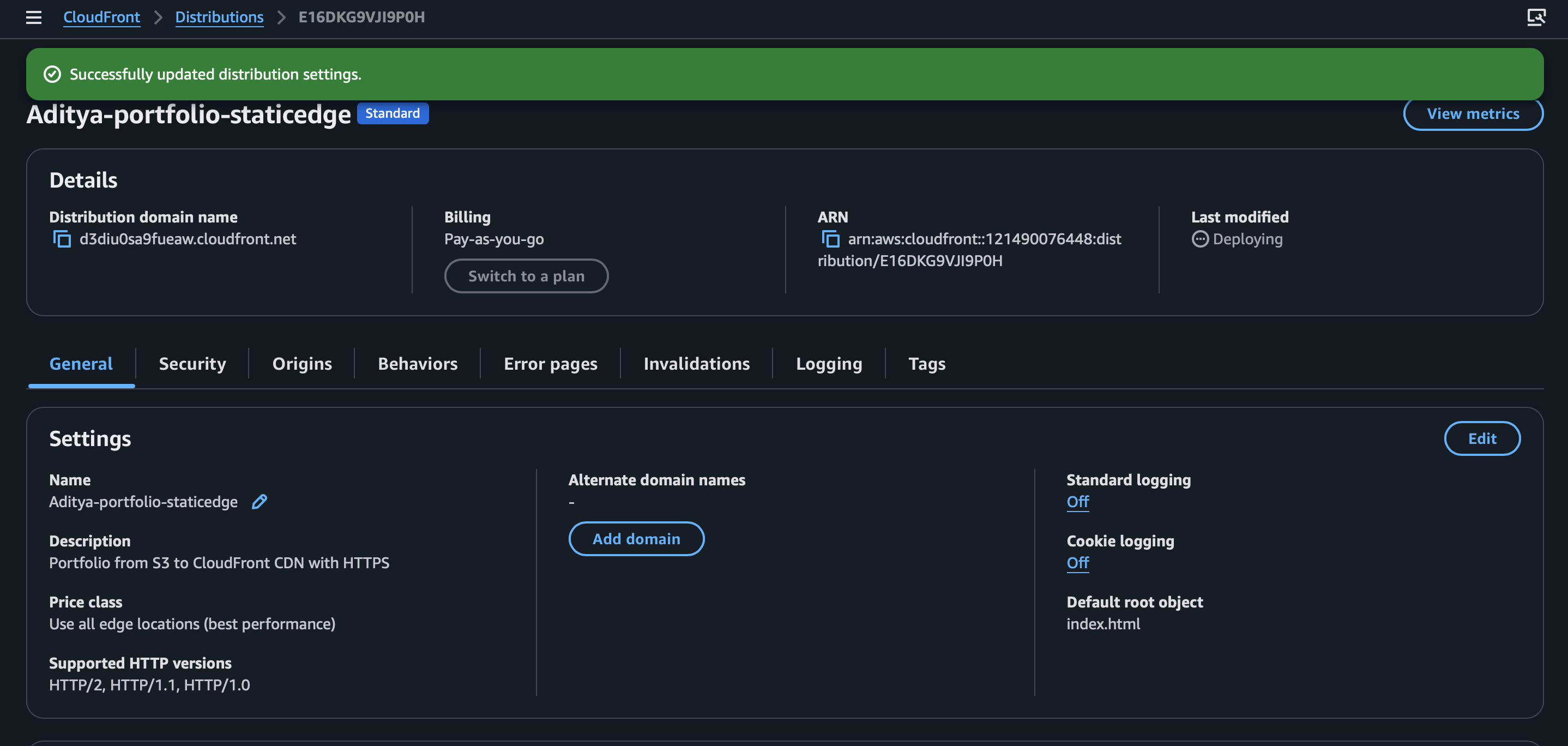Click the top-right screen search icon
Screen dimensions: 1568x746
pyautogui.click(x=1536, y=17)
